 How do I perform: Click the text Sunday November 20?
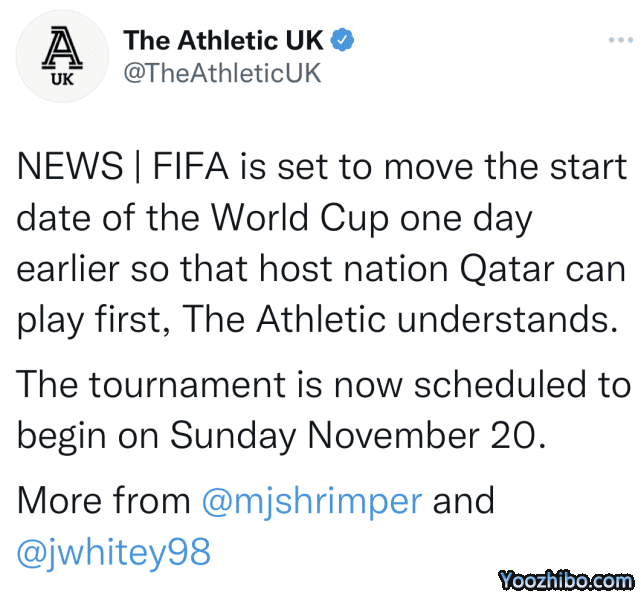click(355, 435)
